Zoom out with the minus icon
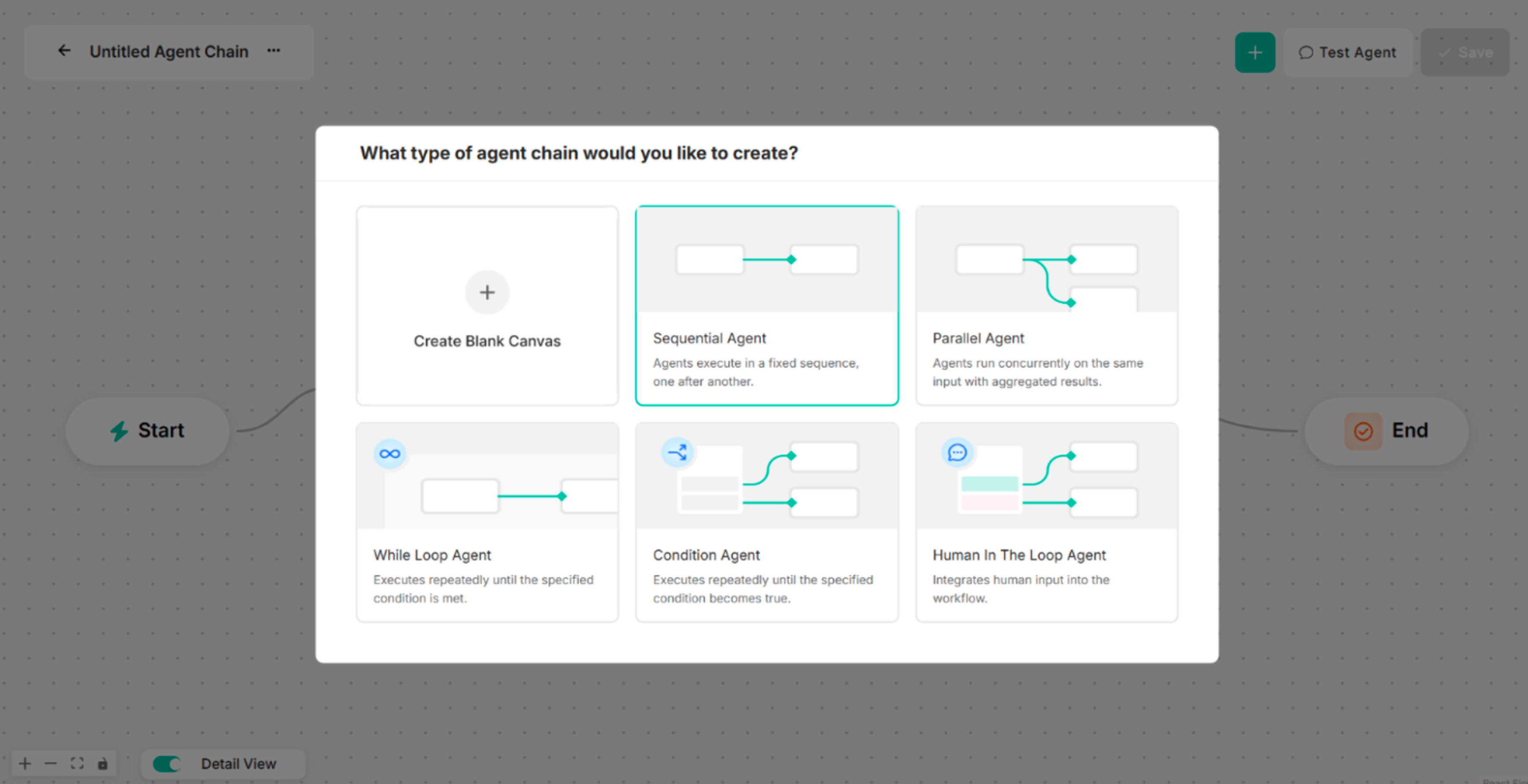The width and height of the screenshot is (1528, 784). point(50,763)
